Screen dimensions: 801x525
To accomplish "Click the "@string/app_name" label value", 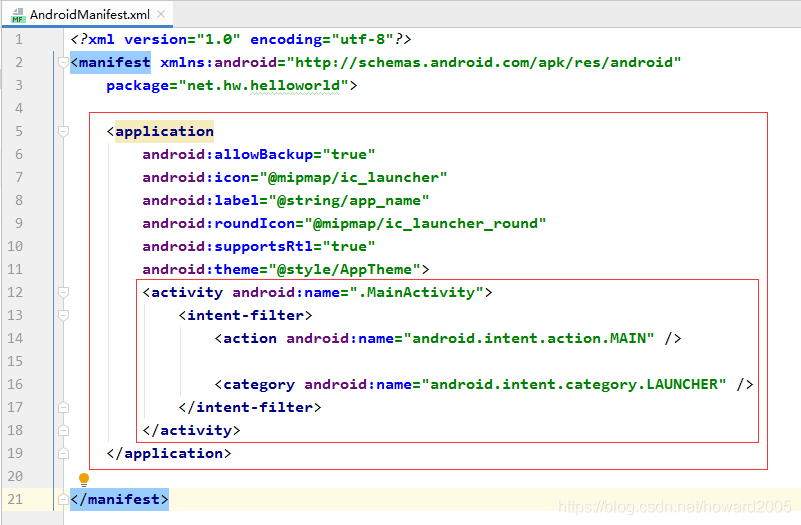I will 349,200.
